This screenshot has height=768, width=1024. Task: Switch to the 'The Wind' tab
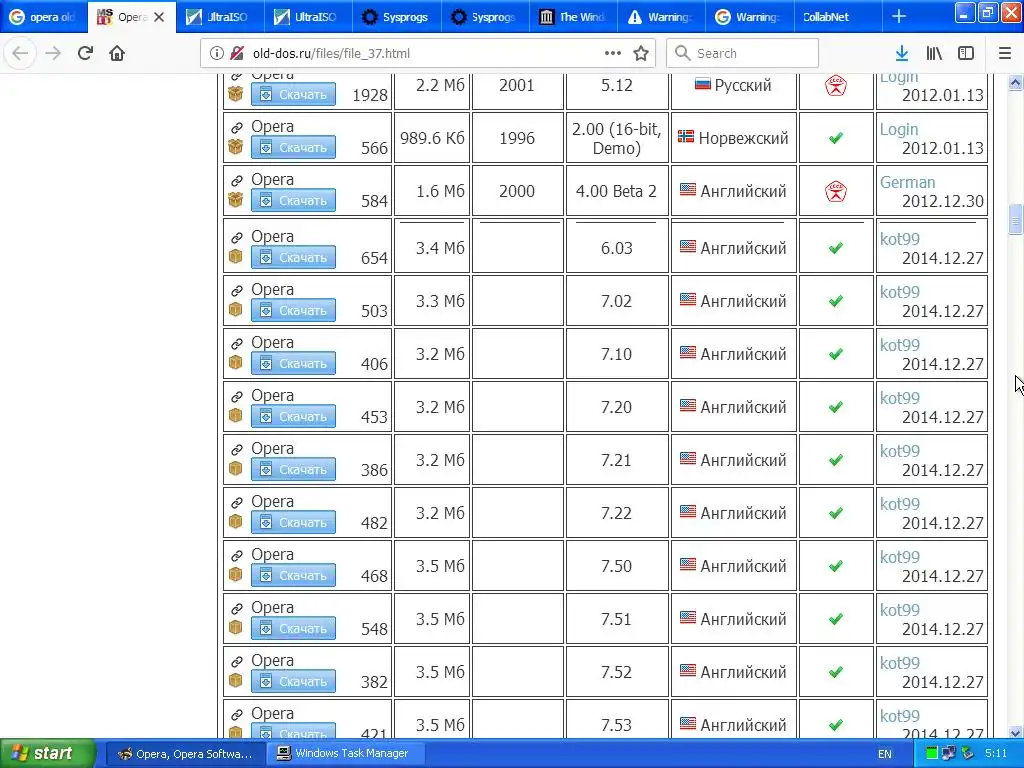[571, 17]
